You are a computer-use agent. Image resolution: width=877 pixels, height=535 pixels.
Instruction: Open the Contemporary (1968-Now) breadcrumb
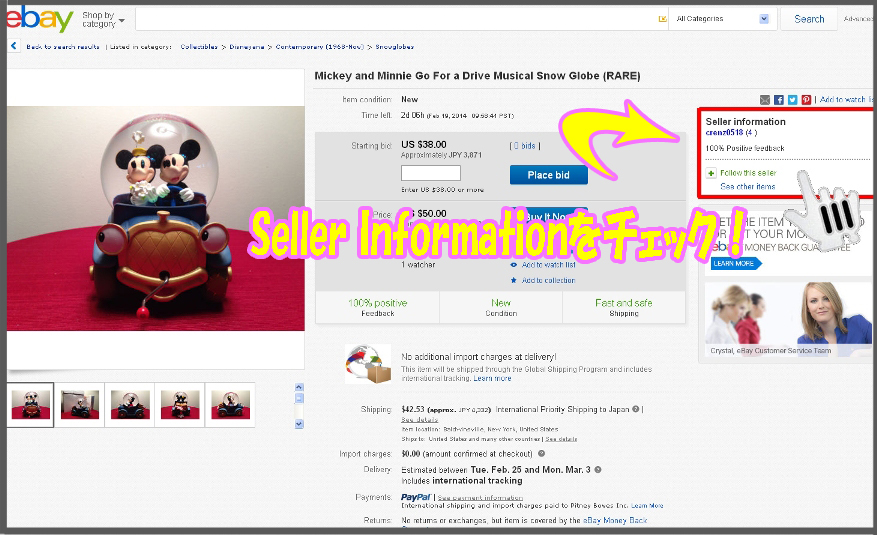click(x=319, y=47)
